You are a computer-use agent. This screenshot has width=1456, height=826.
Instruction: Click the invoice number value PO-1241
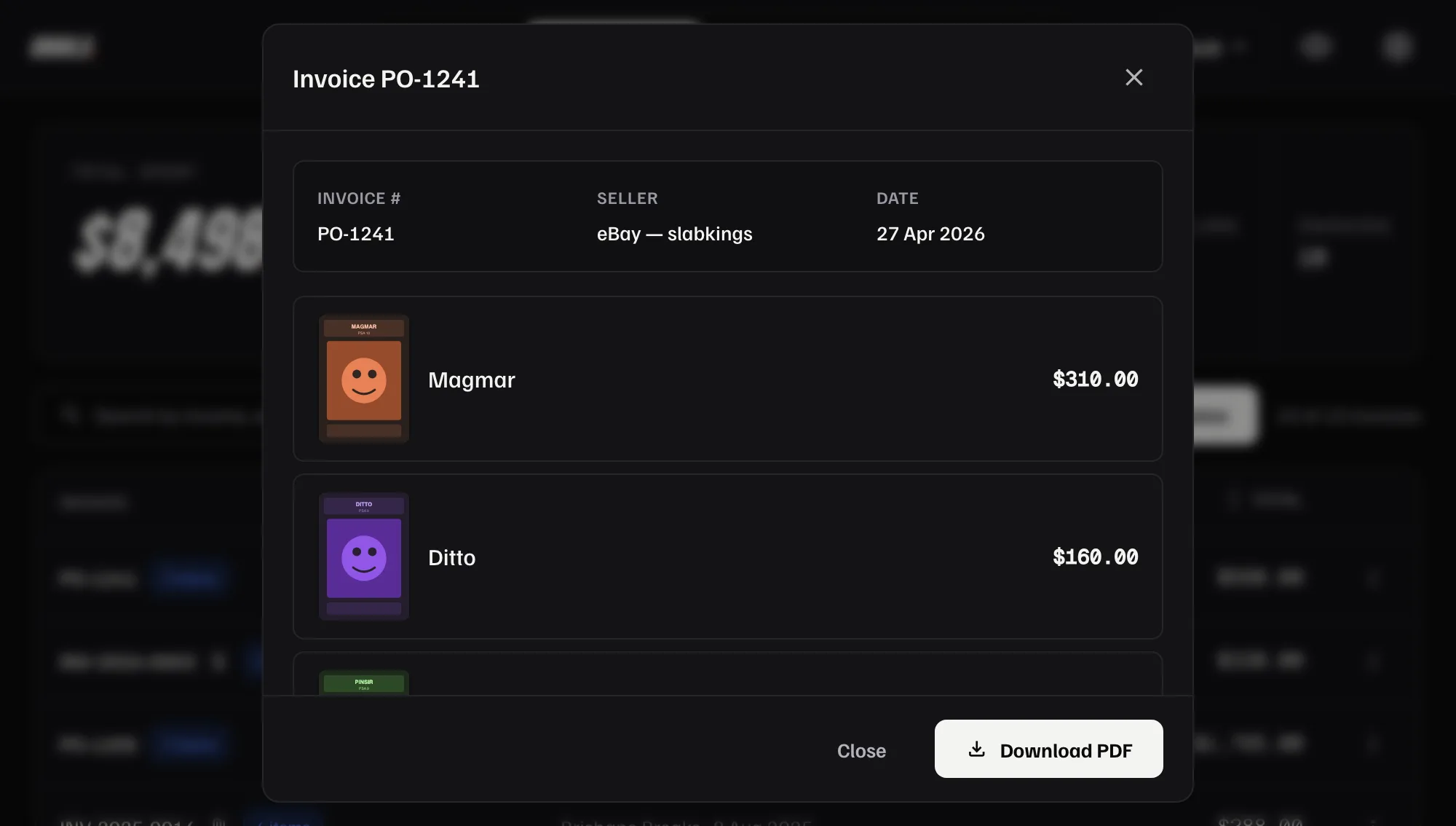pyautogui.click(x=355, y=234)
